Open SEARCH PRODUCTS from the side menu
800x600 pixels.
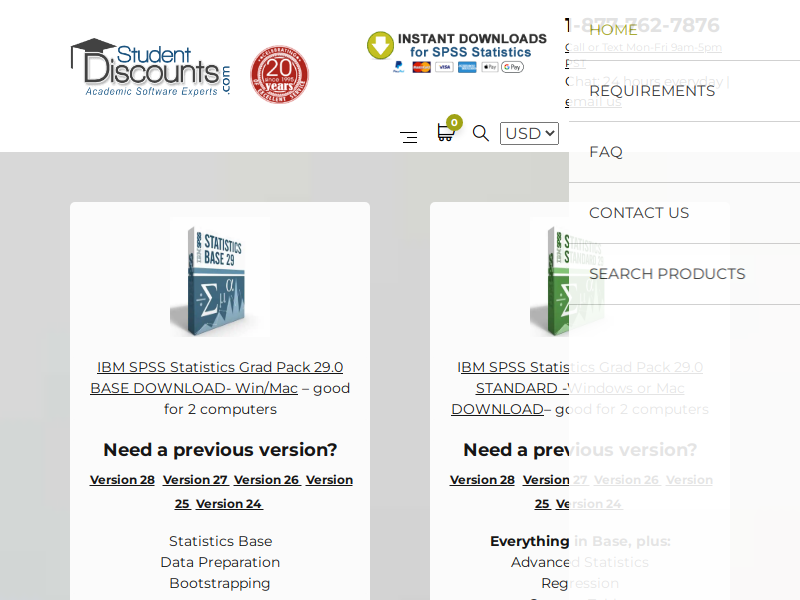(667, 274)
